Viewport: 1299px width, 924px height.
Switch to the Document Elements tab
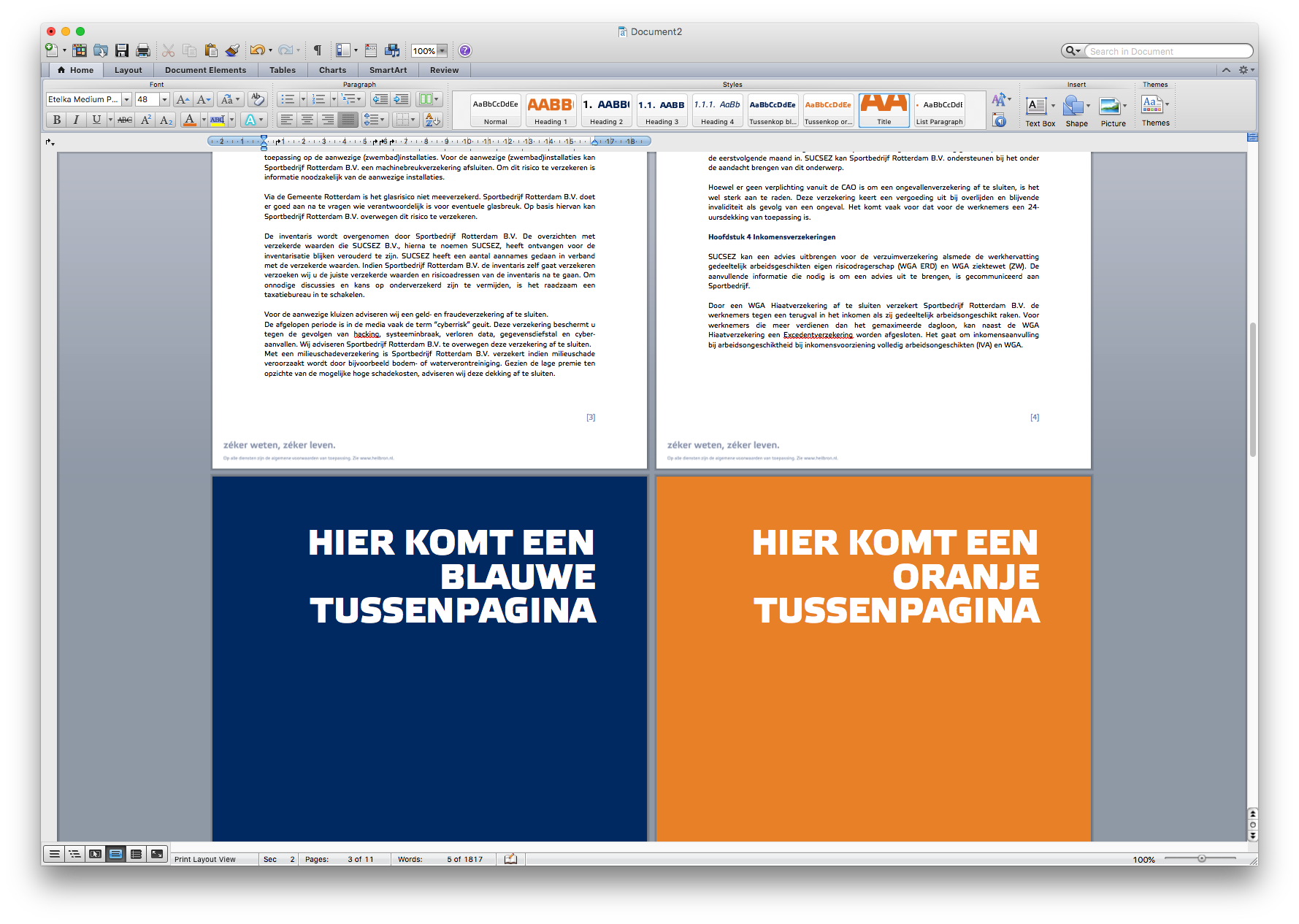[x=205, y=70]
